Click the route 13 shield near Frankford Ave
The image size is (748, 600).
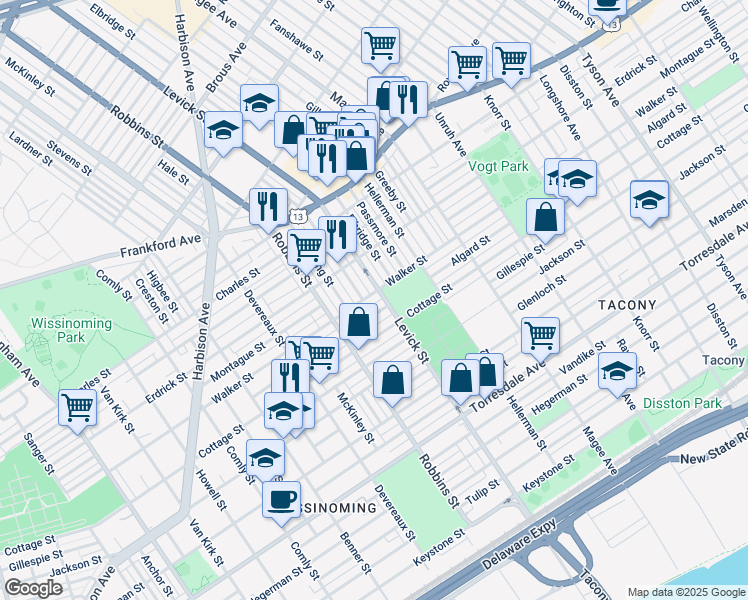298,217
